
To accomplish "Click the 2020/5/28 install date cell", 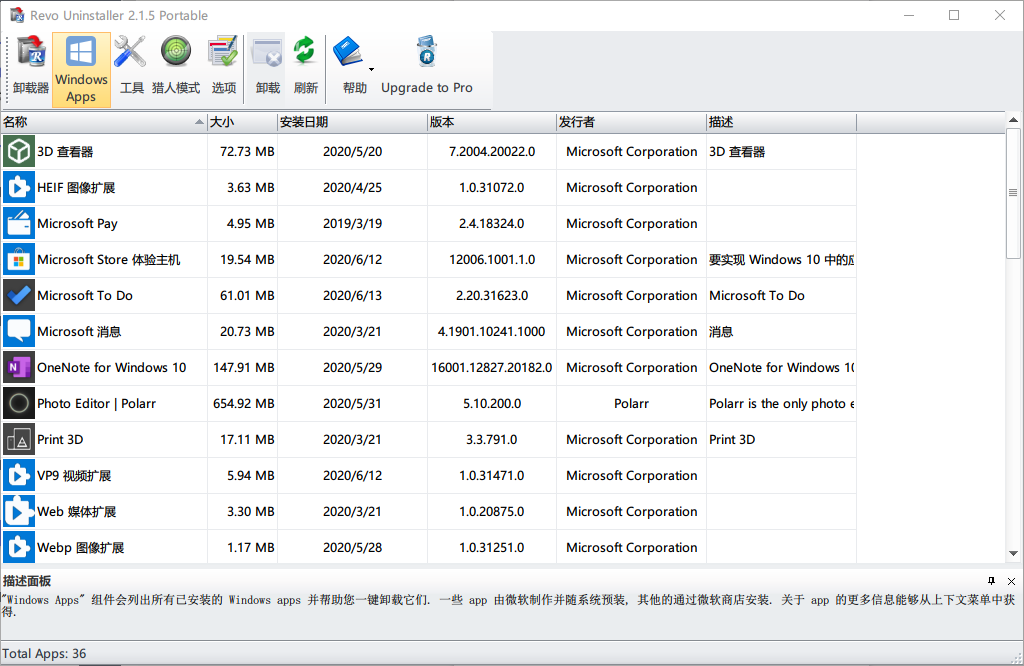I will pyautogui.click(x=352, y=547).
